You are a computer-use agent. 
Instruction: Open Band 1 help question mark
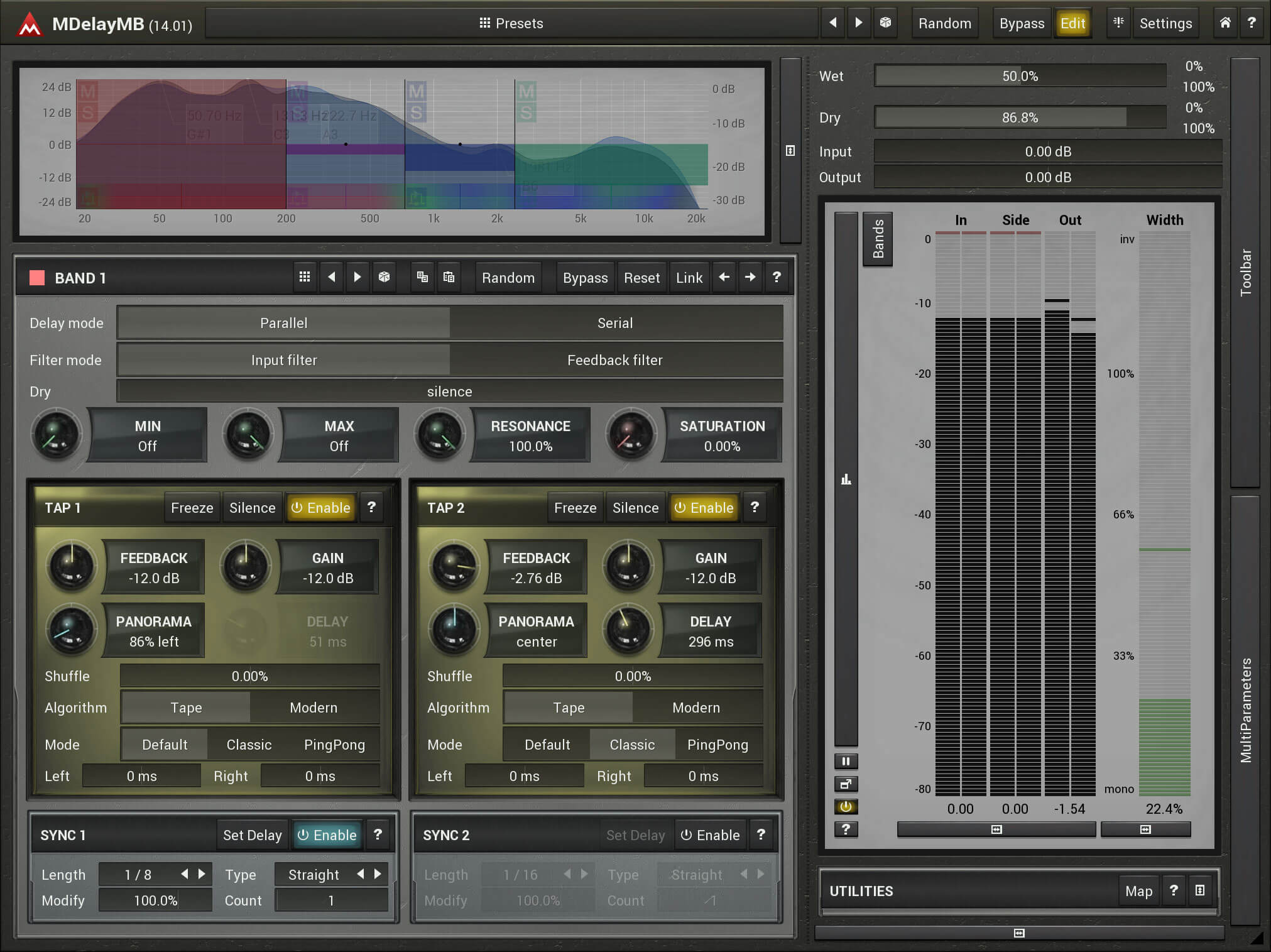(x=777, y=277)
